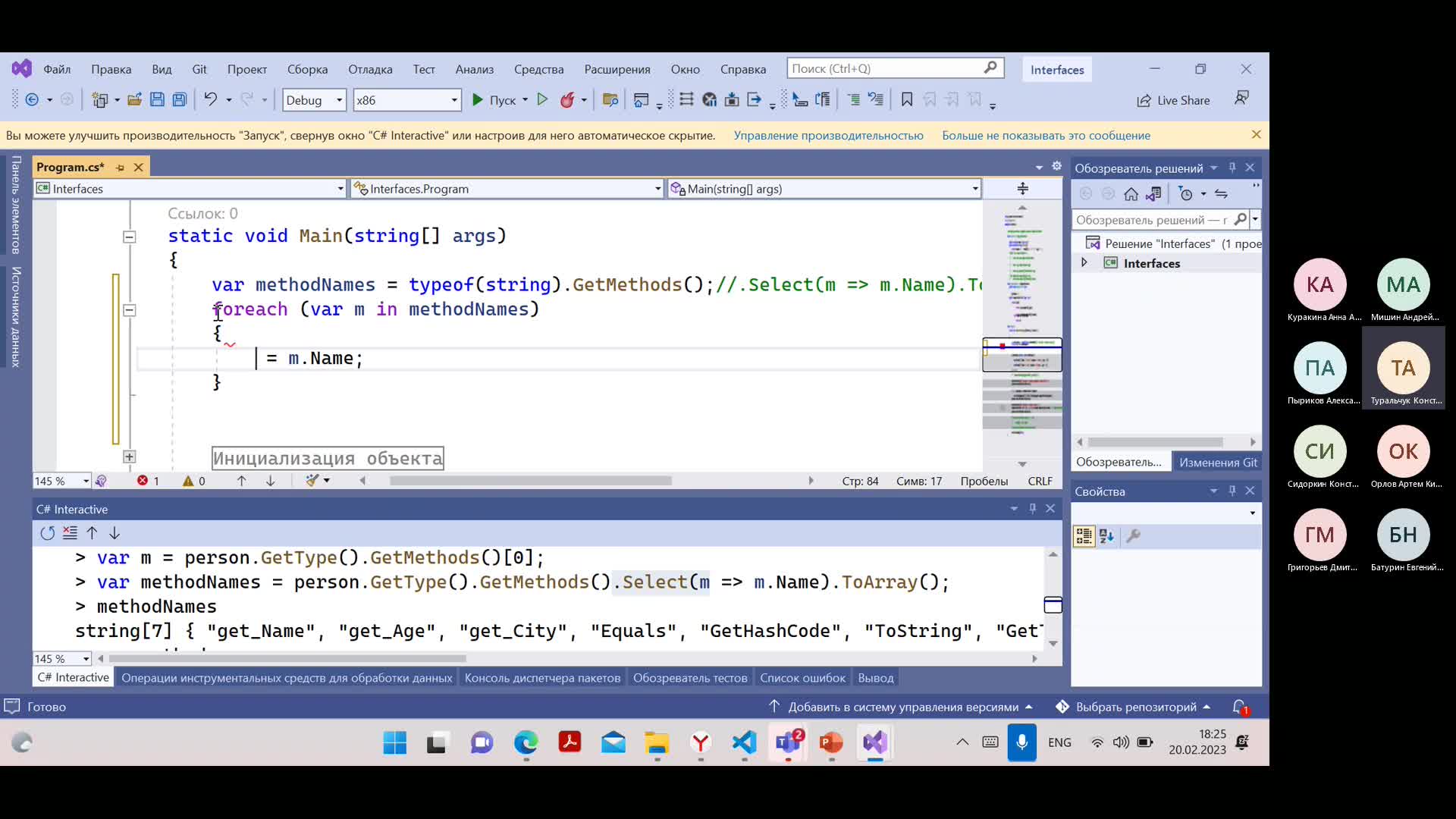Open file using the folder toolbar icon
The height and width of the screenshot is (819, 1456).
(134, 99)
